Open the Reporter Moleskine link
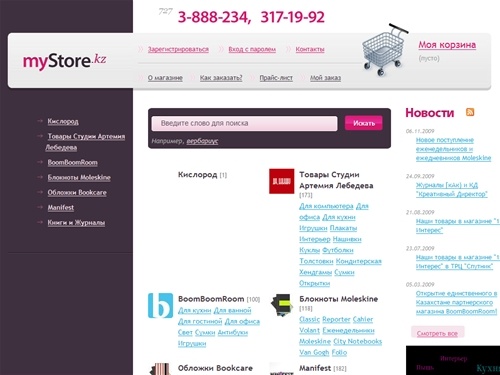The width and height of the screenshot is (500, 375). (x=336, y=319)
